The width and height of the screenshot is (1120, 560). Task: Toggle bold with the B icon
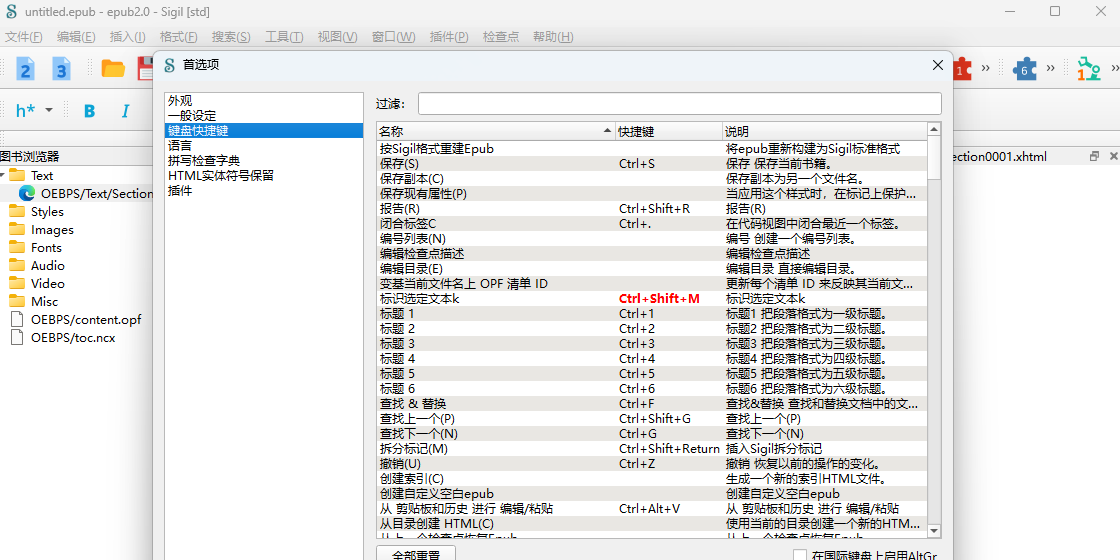tap(89, 111)
